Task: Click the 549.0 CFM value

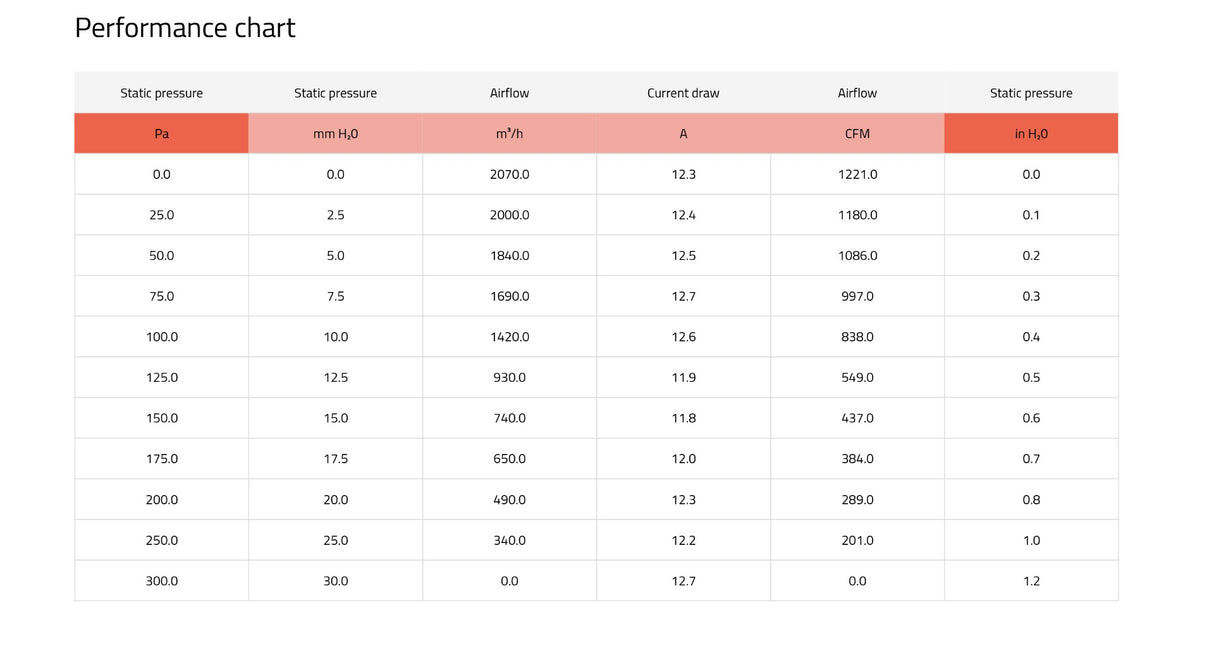Action: [858, 377]
